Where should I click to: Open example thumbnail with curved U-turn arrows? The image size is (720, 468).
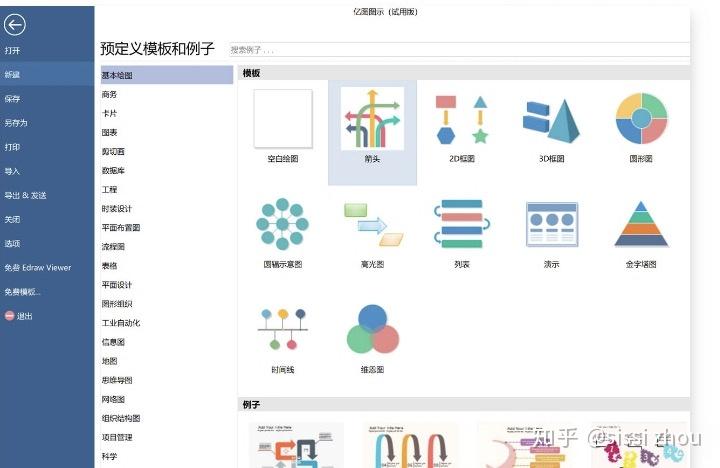pos(410,445)
